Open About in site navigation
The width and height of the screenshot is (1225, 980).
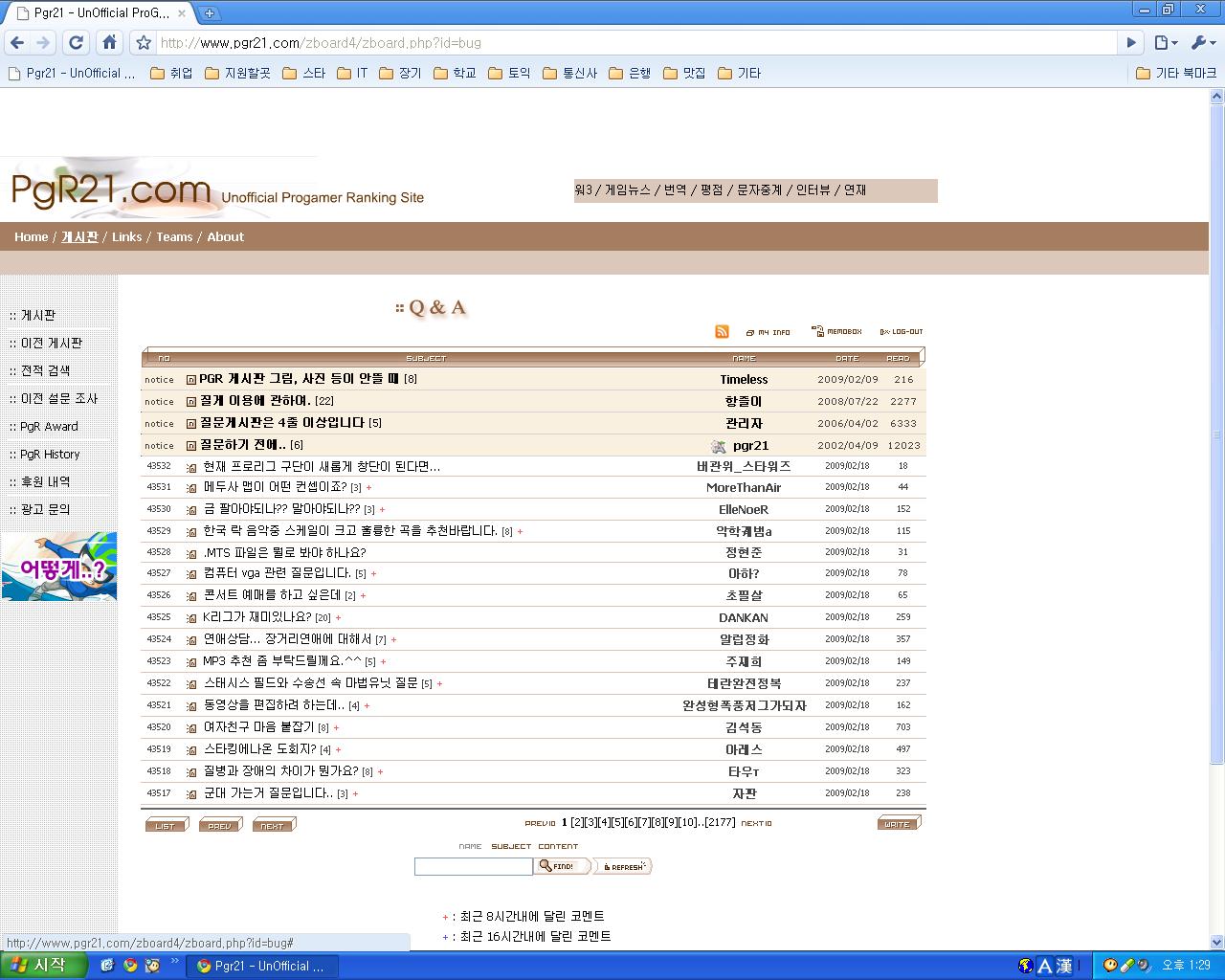click(226, 236)
